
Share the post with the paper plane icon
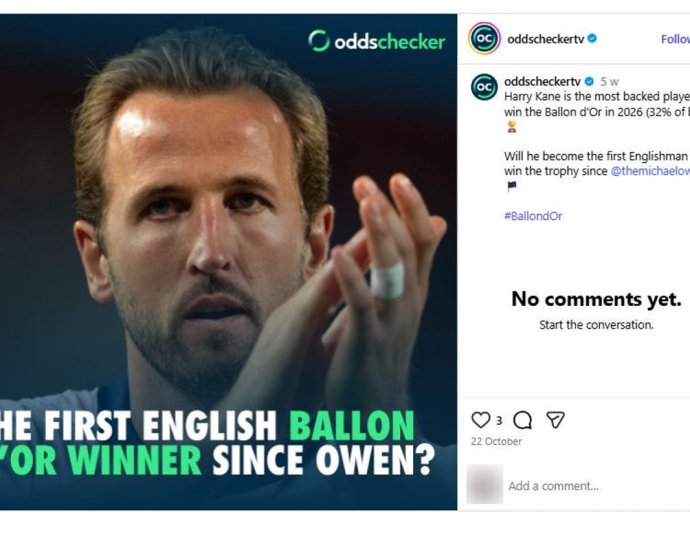coord(555,420)
